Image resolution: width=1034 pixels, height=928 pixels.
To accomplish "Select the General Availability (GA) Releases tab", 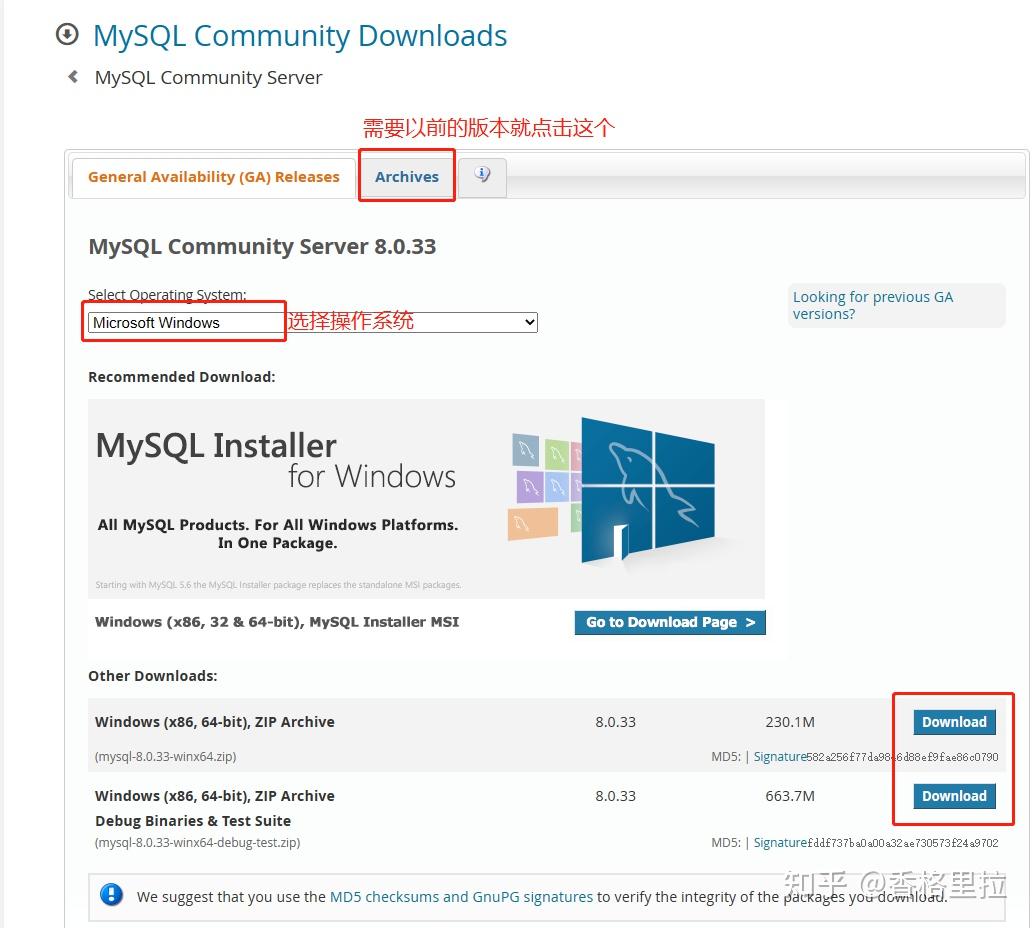I will [213, 176].
